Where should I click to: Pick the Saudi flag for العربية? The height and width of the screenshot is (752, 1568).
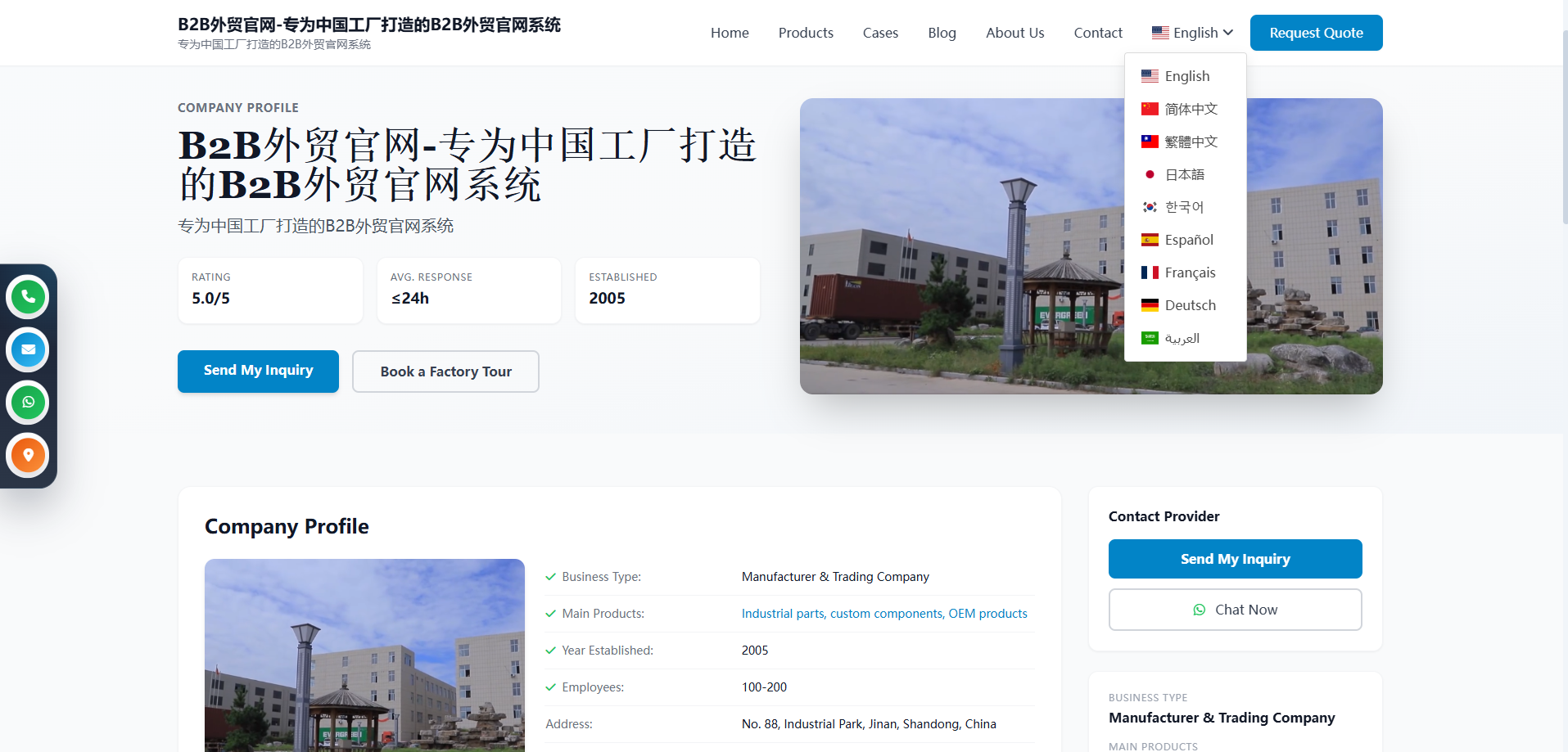tap(1150, 338)
